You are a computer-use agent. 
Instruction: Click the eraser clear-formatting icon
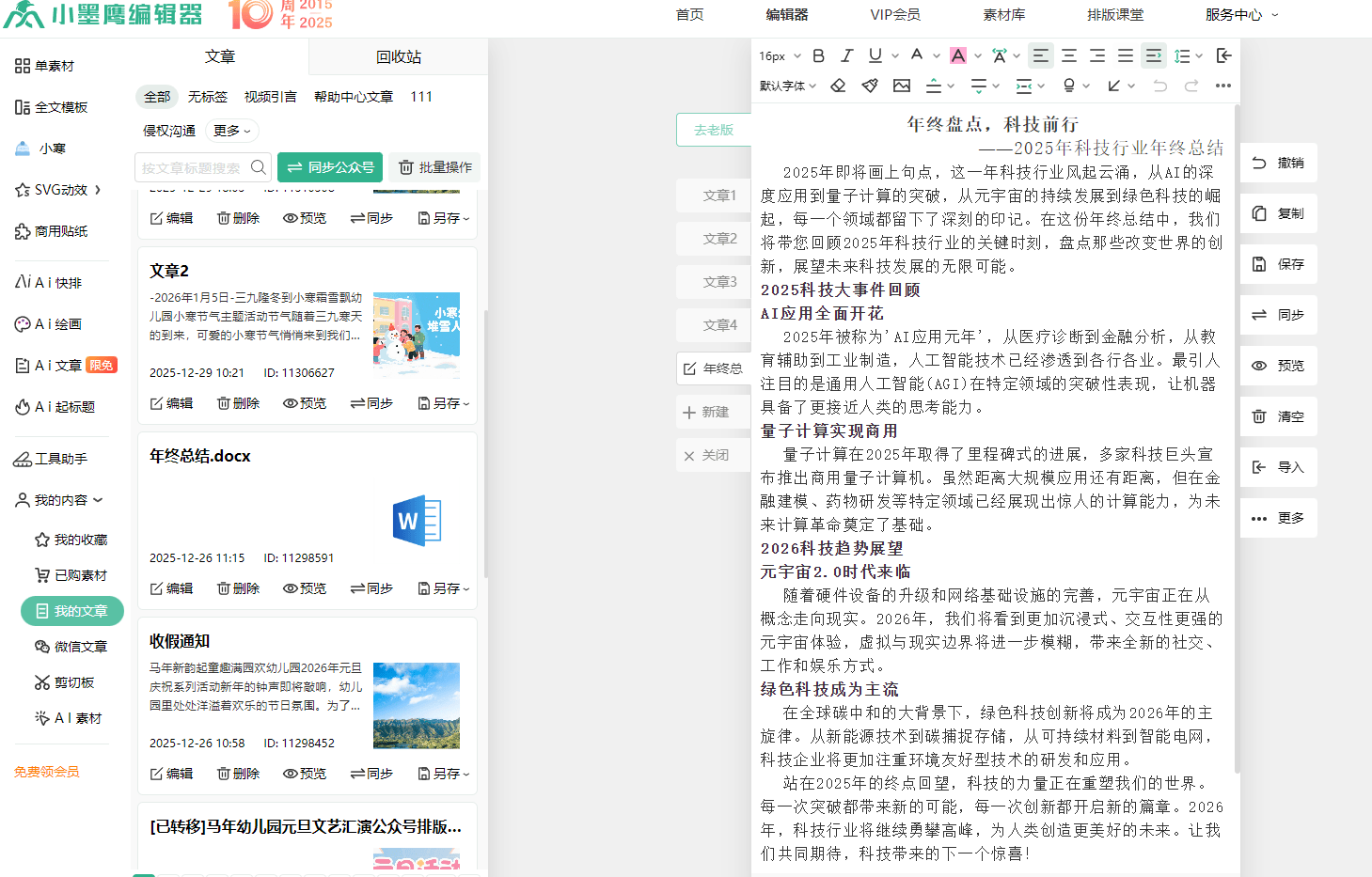(838, 86)
